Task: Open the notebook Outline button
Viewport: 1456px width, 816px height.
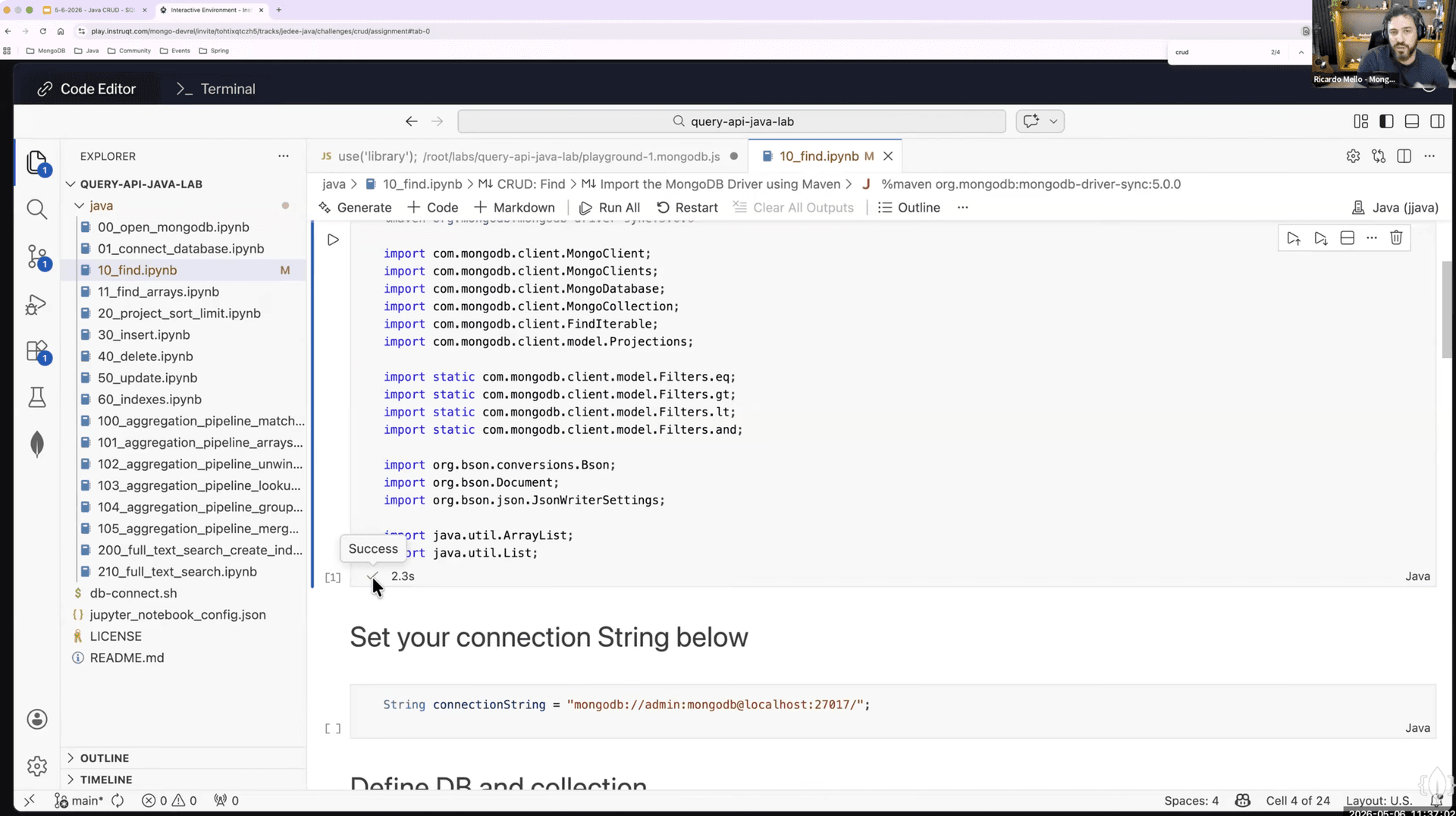Action: tap(909, 208)
